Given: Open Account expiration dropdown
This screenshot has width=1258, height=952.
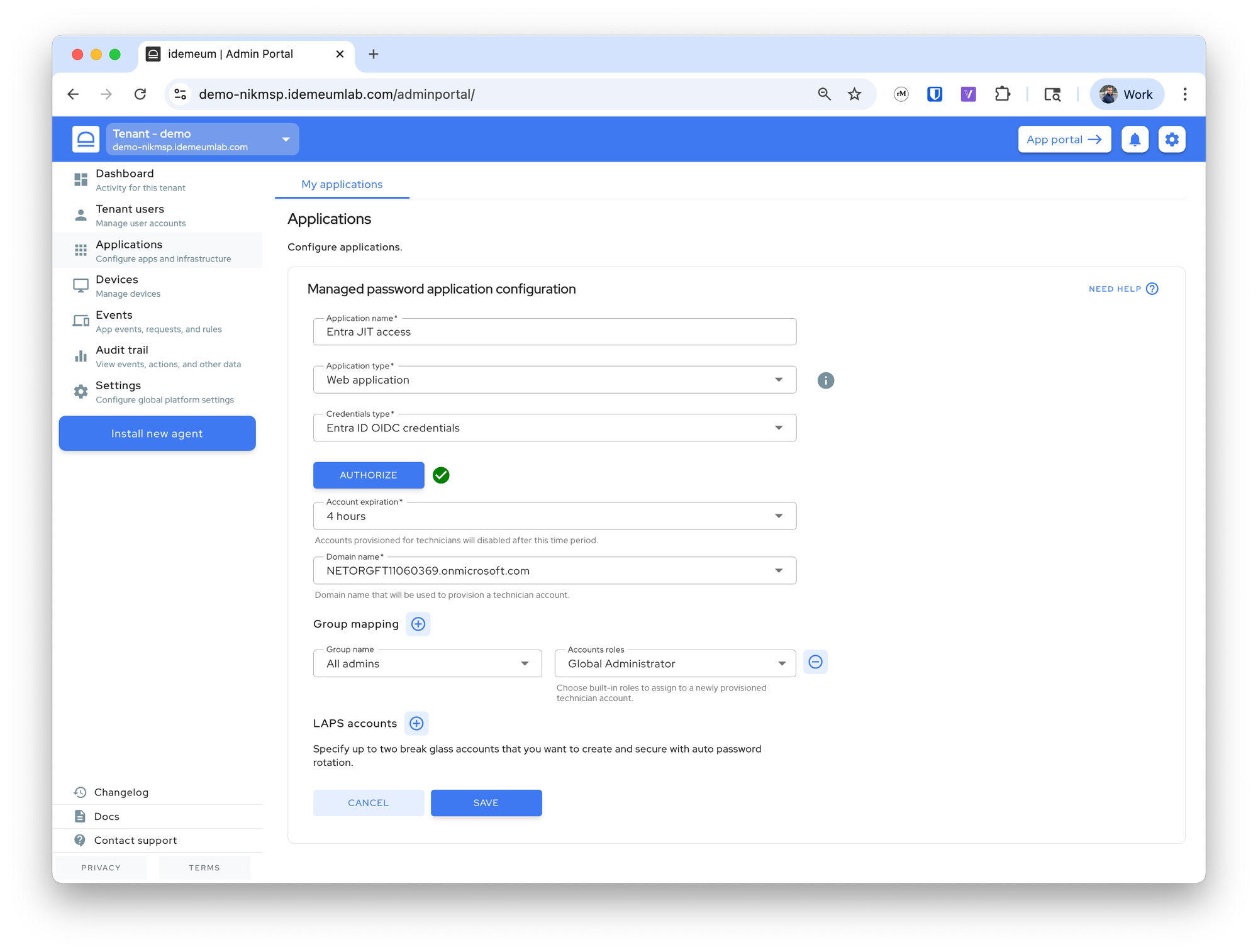Looking at the screenshot, I should tap(555, 516).
